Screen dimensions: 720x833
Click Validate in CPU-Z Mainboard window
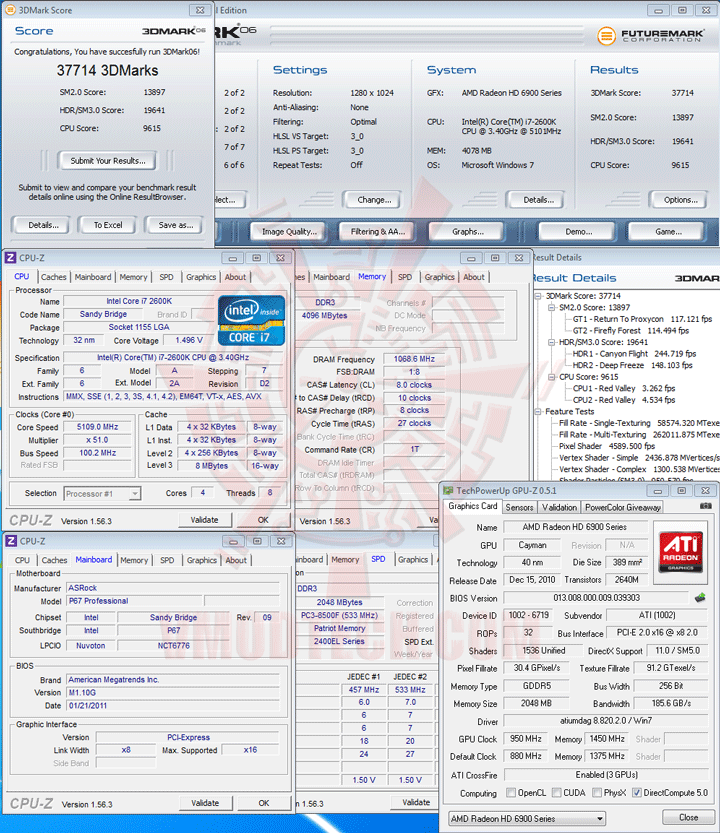205,803
